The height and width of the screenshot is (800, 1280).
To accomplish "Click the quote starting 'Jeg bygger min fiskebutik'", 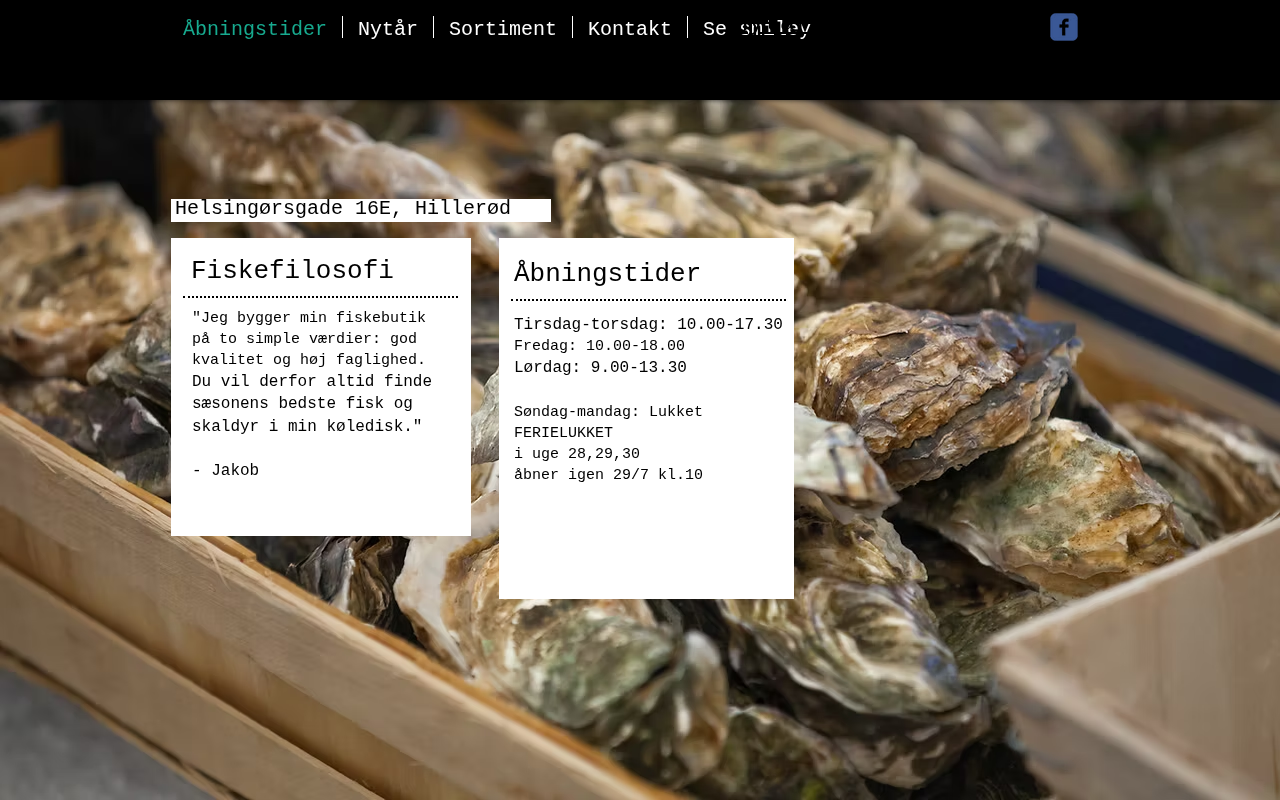I will click(312, 372).
